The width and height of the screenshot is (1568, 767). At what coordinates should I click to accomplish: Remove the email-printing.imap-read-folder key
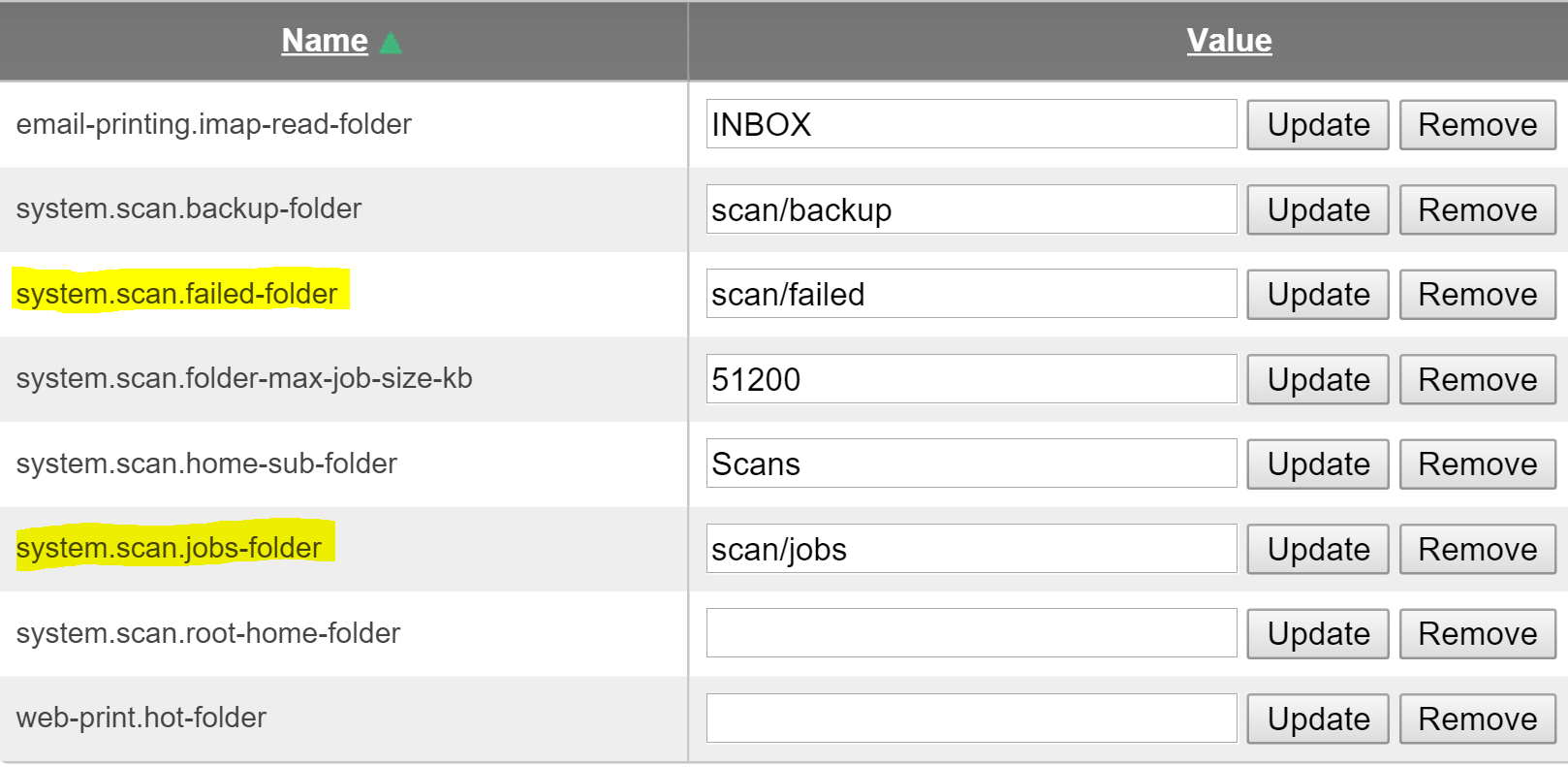coord(1477,125)
